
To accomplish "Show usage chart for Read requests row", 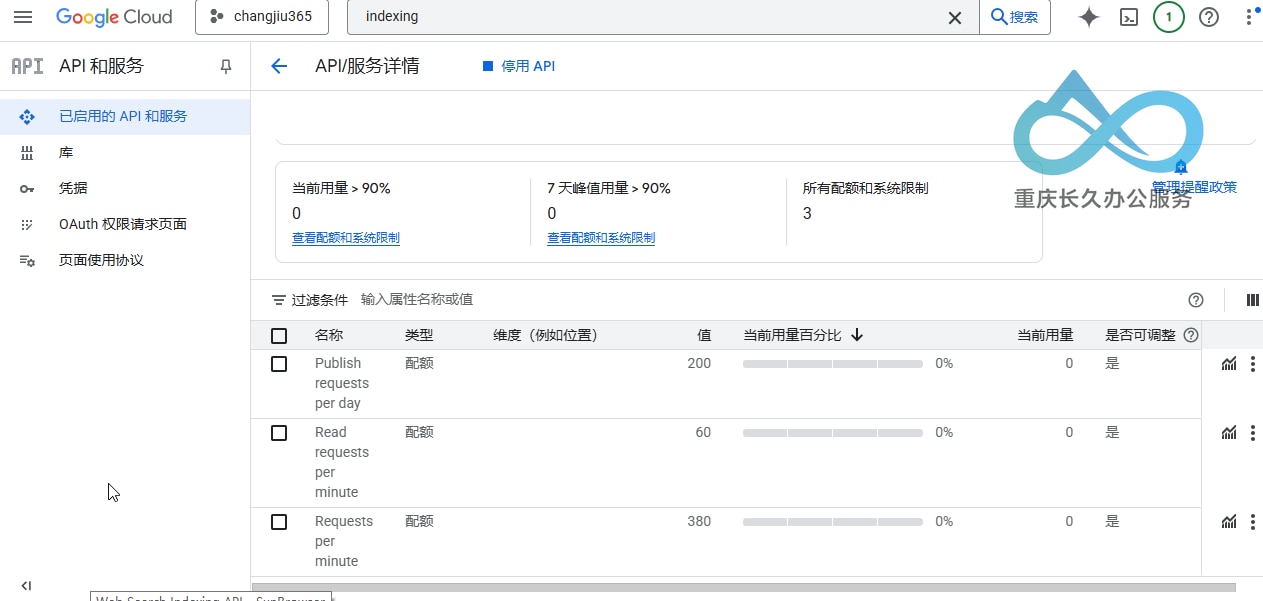I will point(1229,433).
